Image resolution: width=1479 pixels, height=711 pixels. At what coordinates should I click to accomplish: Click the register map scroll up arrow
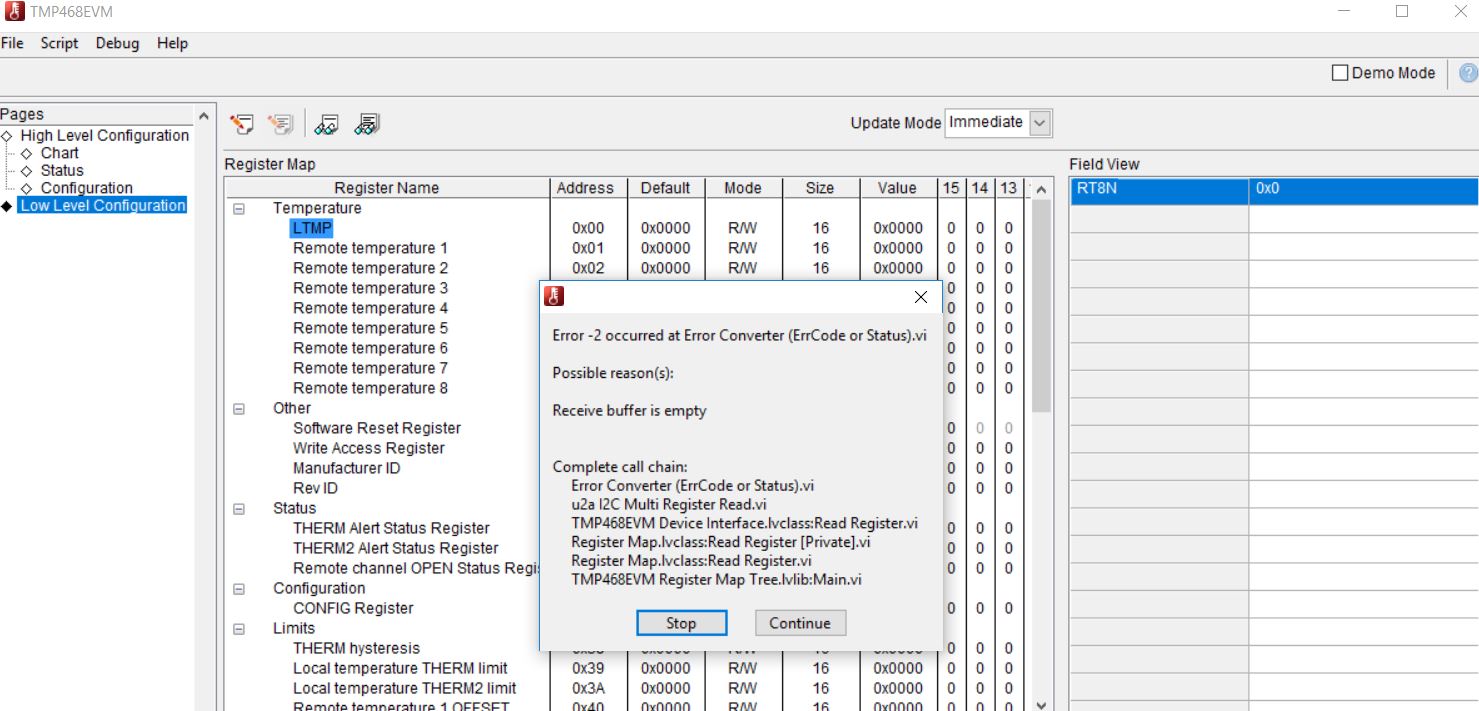[x=1041, y=189]
